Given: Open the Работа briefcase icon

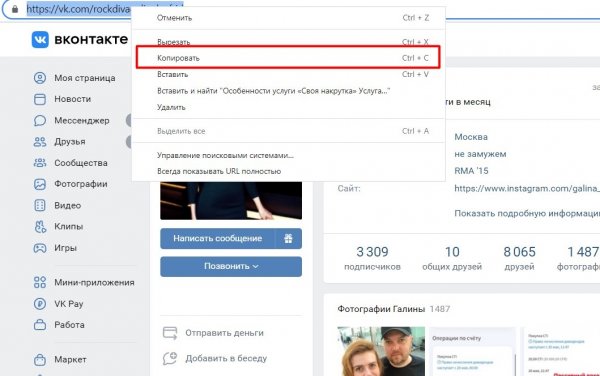Looking at the screenshot, I should click(40, 325).
